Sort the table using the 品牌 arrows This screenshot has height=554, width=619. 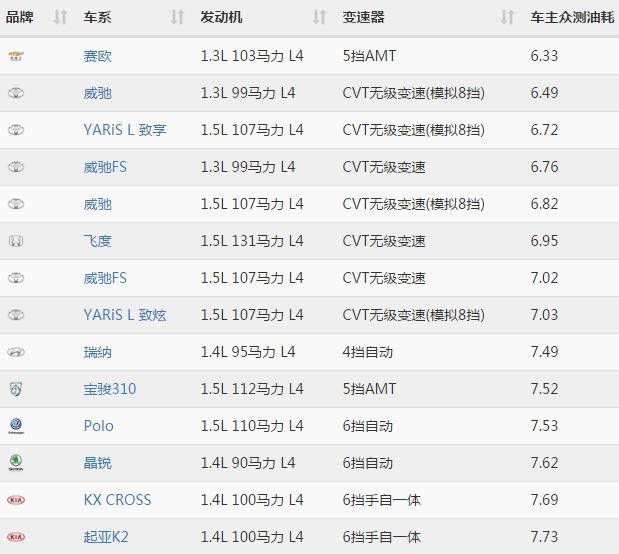(60, 18)
